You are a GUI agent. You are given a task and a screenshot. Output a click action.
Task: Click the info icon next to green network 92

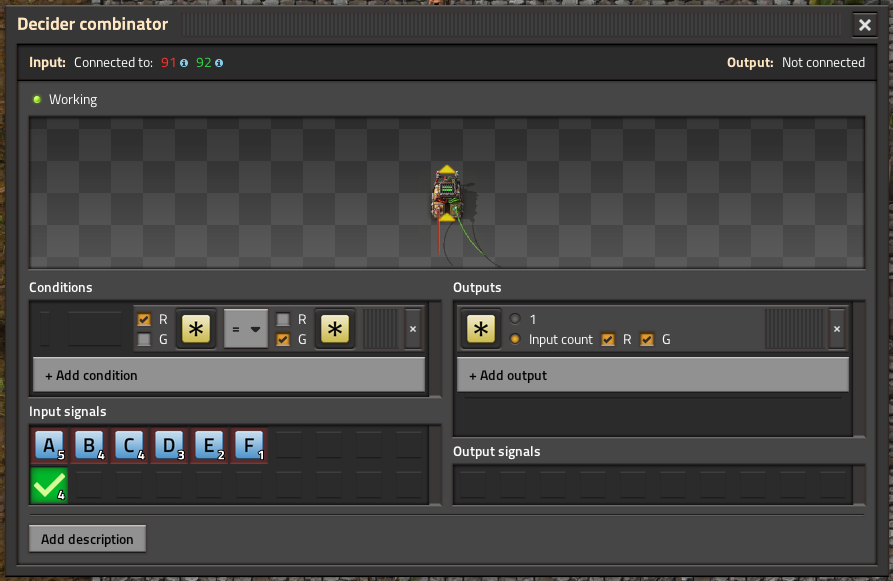[219, 63]
